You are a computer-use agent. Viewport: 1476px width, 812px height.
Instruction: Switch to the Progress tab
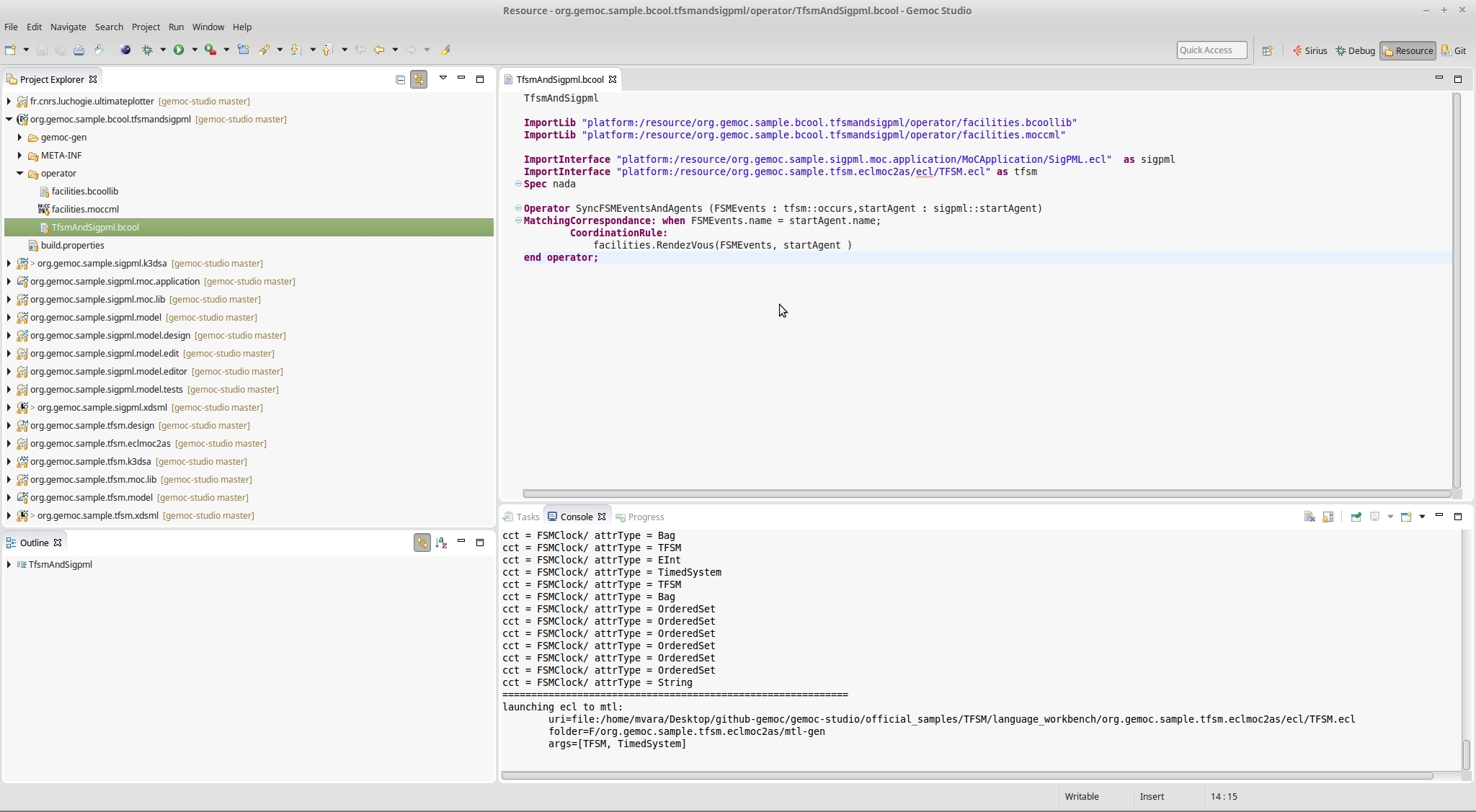[645, 517]
